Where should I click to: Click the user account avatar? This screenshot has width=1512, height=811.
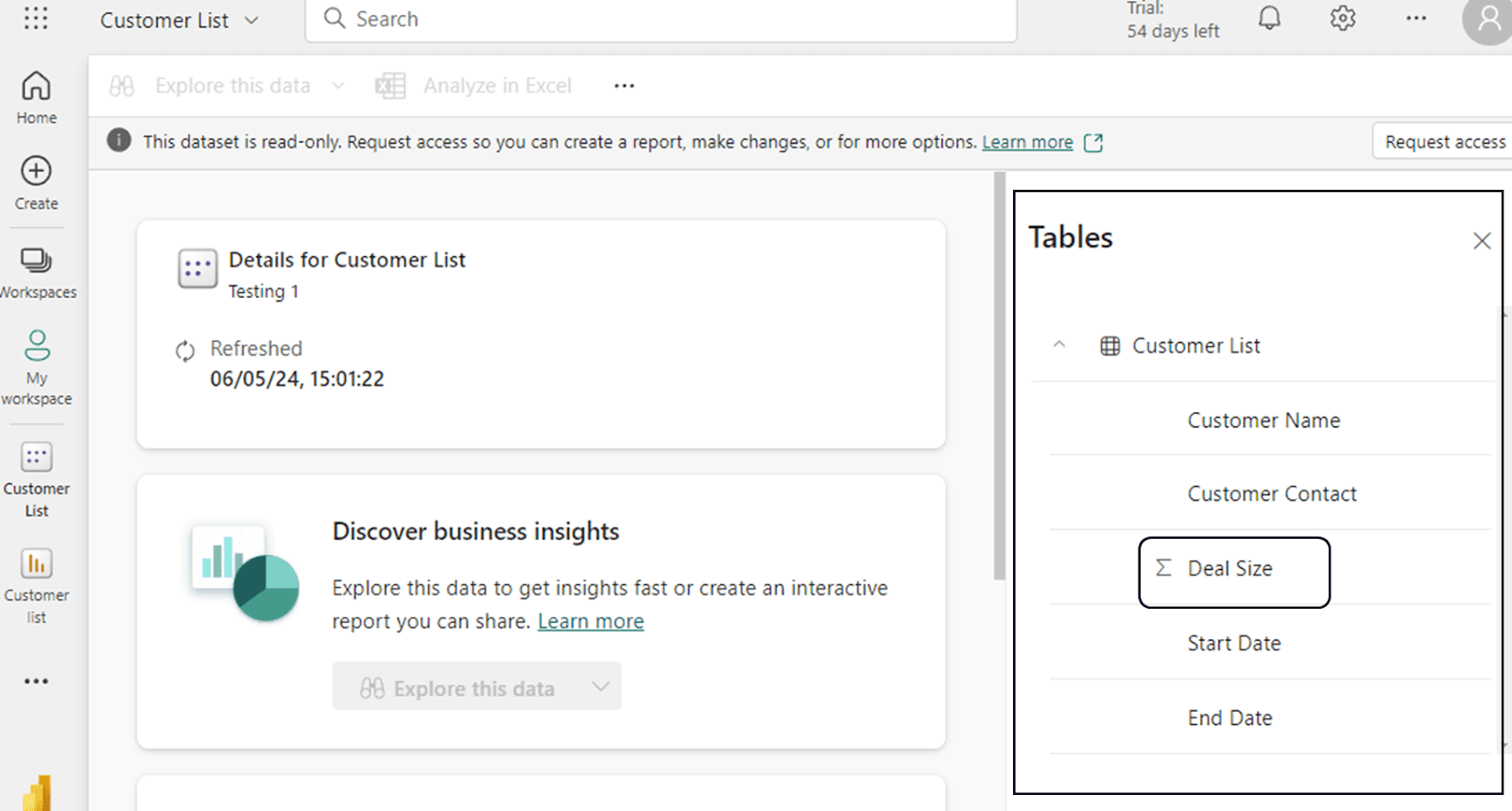1487,21
